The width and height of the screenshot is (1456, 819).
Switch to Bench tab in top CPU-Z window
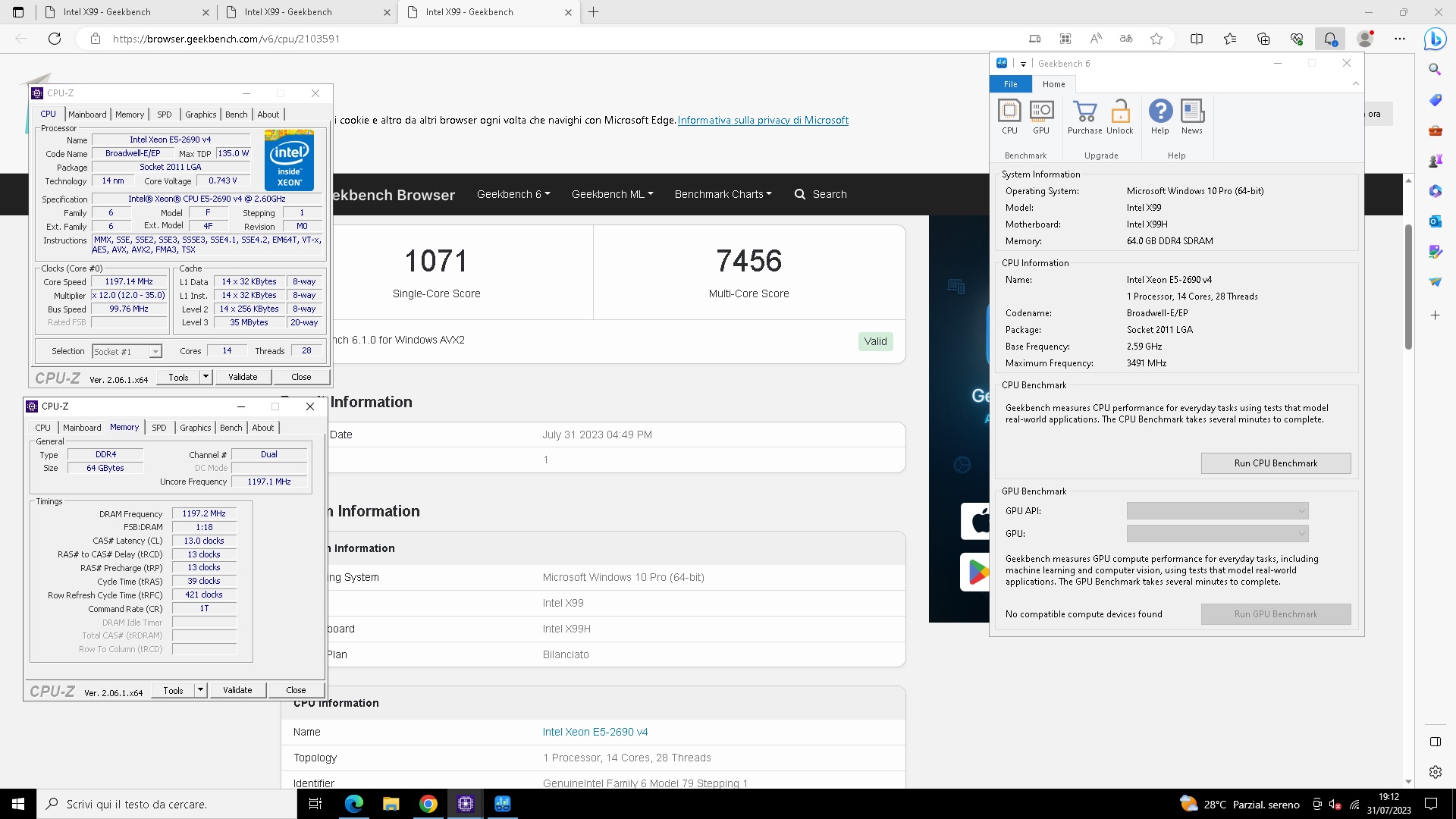[237, 115]
